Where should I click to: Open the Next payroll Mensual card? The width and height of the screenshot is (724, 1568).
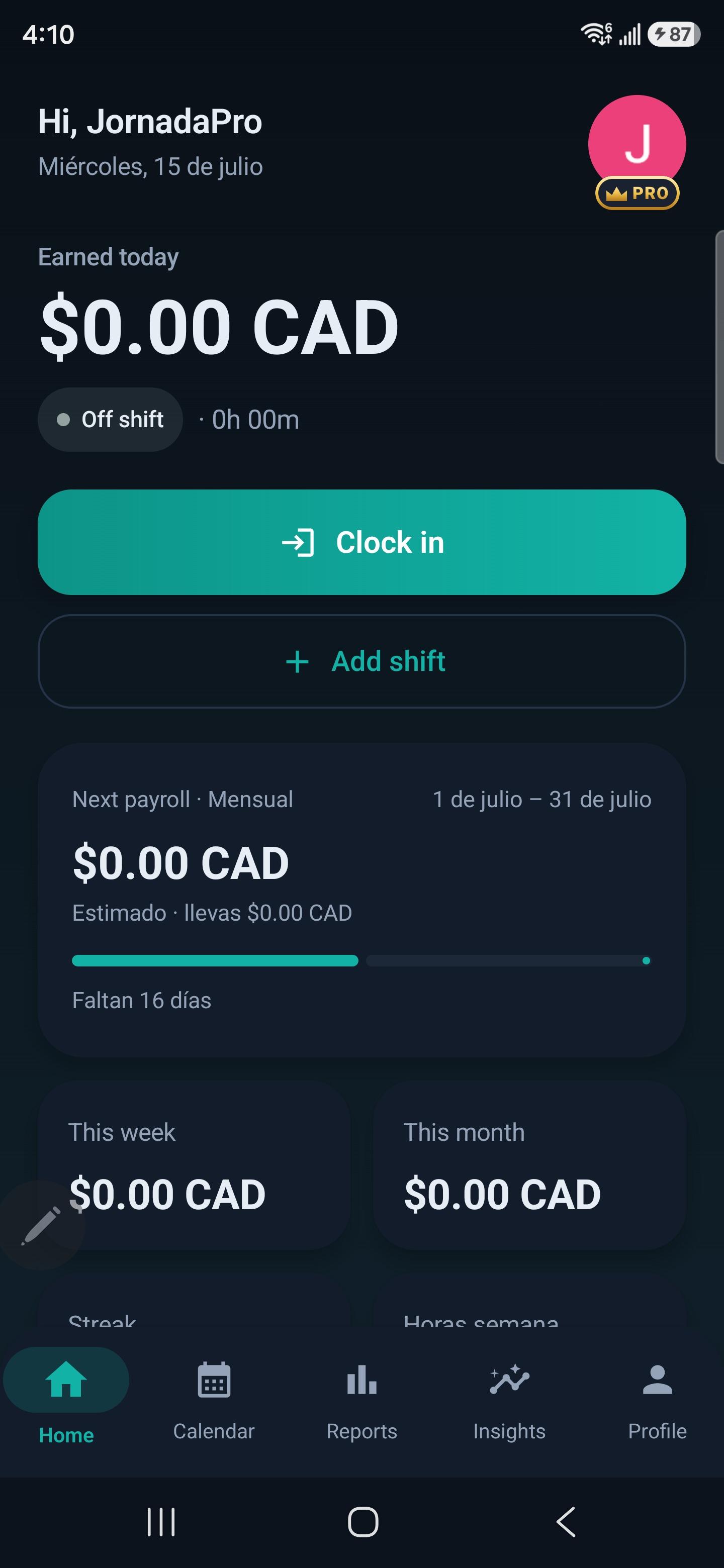coord(361,900)
